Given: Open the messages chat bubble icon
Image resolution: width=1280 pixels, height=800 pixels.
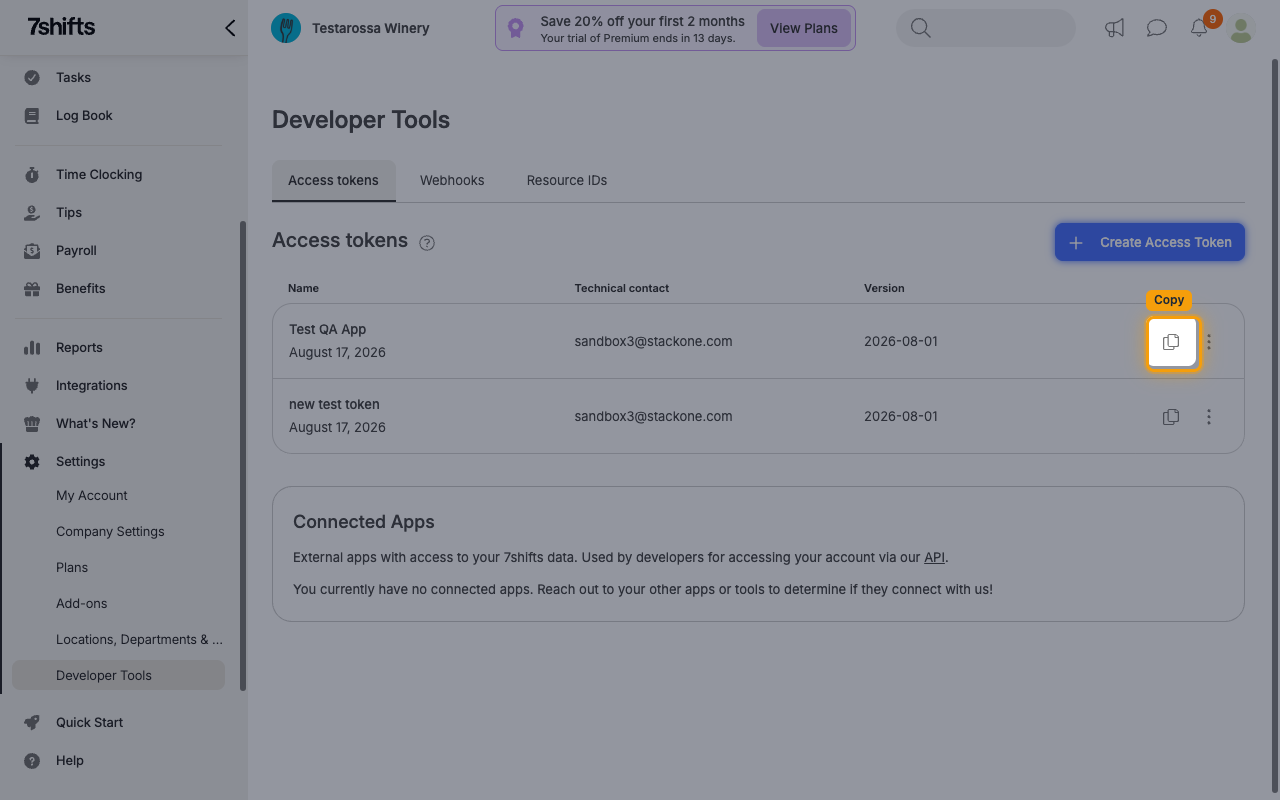Looking at the screenshot, I should 1157,28.
